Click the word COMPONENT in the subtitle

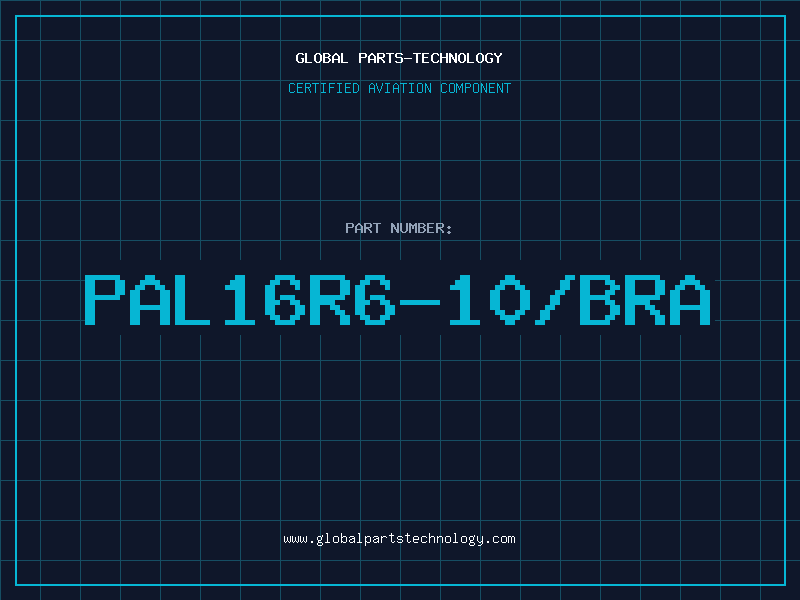pos(476,88)
